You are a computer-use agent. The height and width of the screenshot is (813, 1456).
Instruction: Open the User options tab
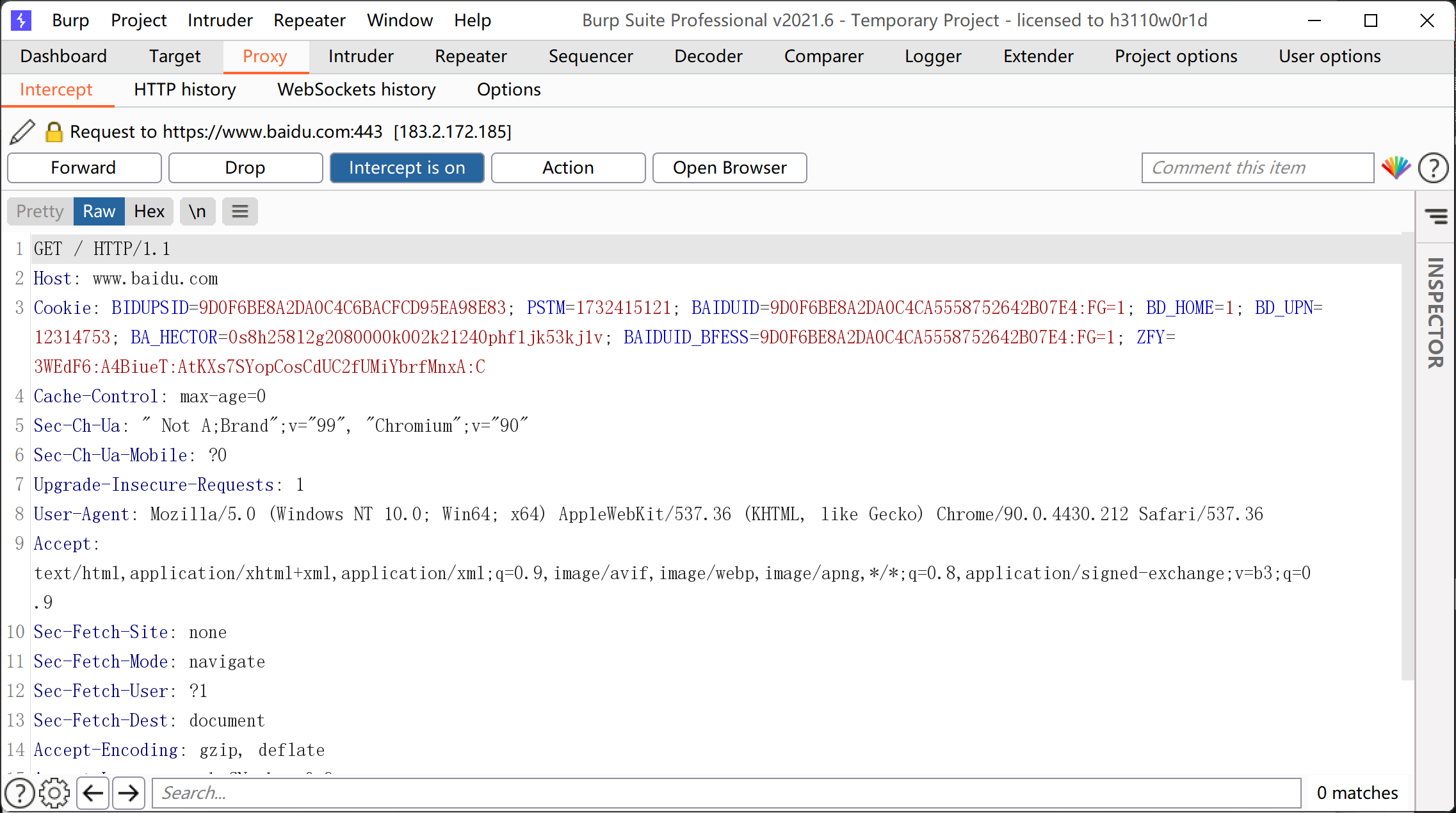pyautogui.click(x=1330, y=56)
